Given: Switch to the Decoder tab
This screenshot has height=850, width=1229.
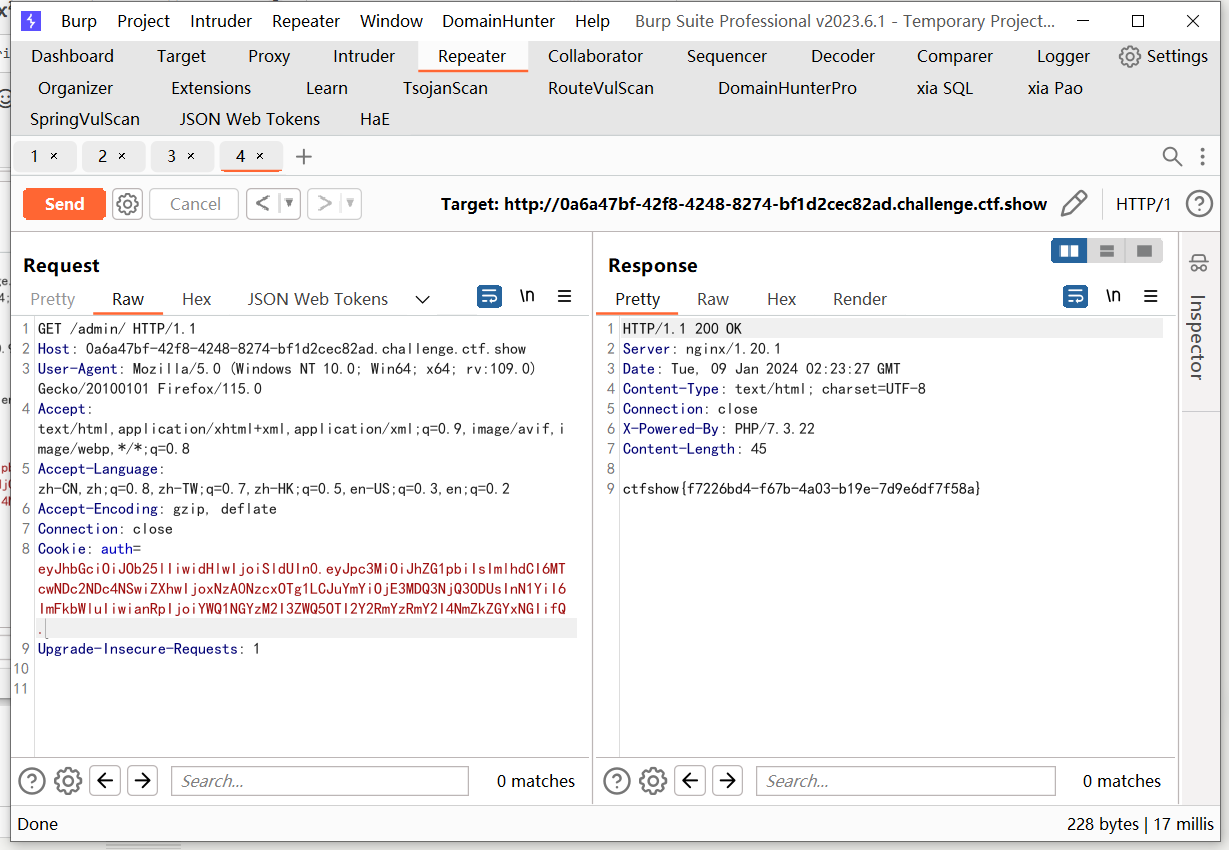Looking at the screenshot, I should click(x=843, y=56).
